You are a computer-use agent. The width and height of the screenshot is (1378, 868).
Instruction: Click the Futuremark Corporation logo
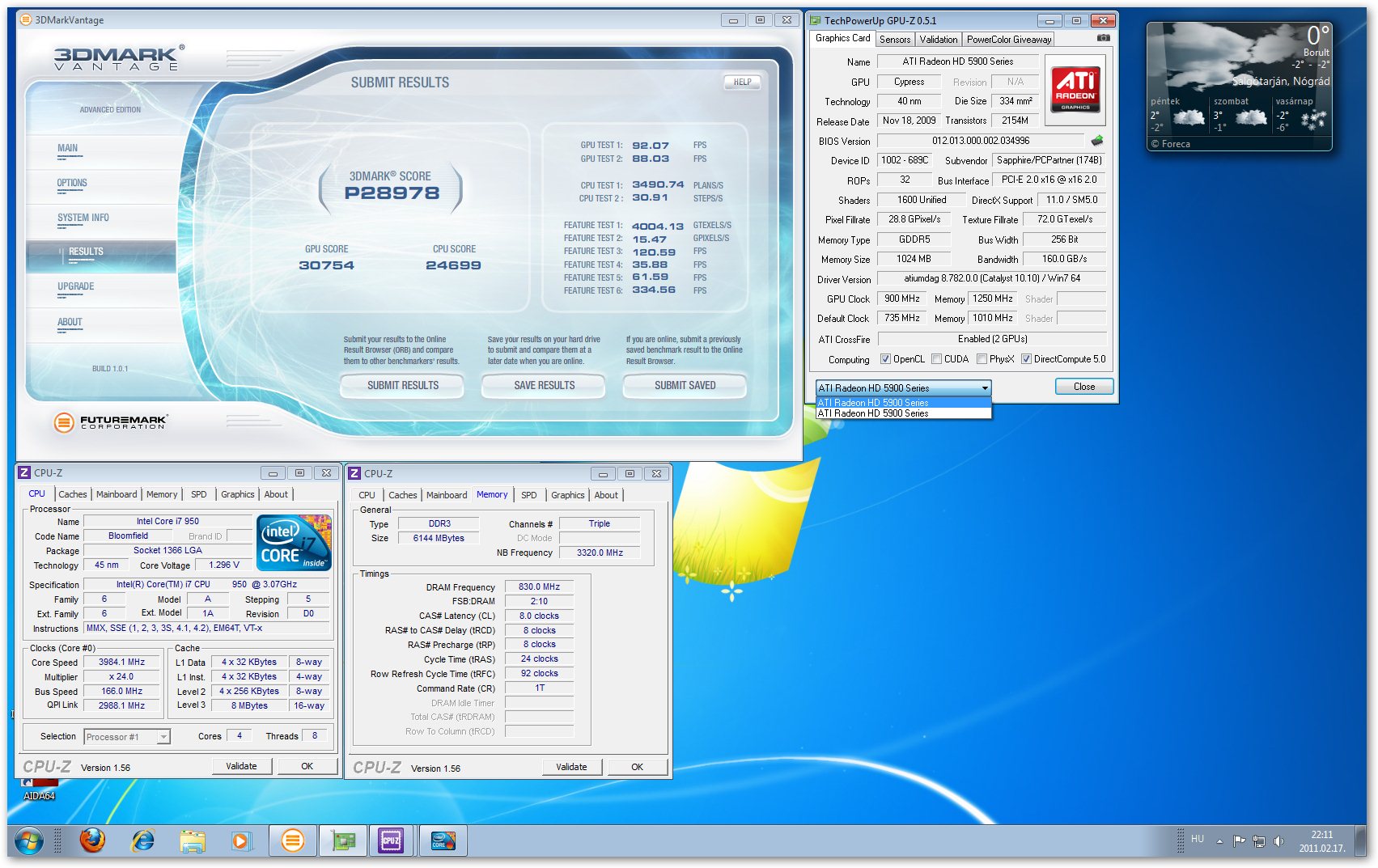[x=110, y=421]
